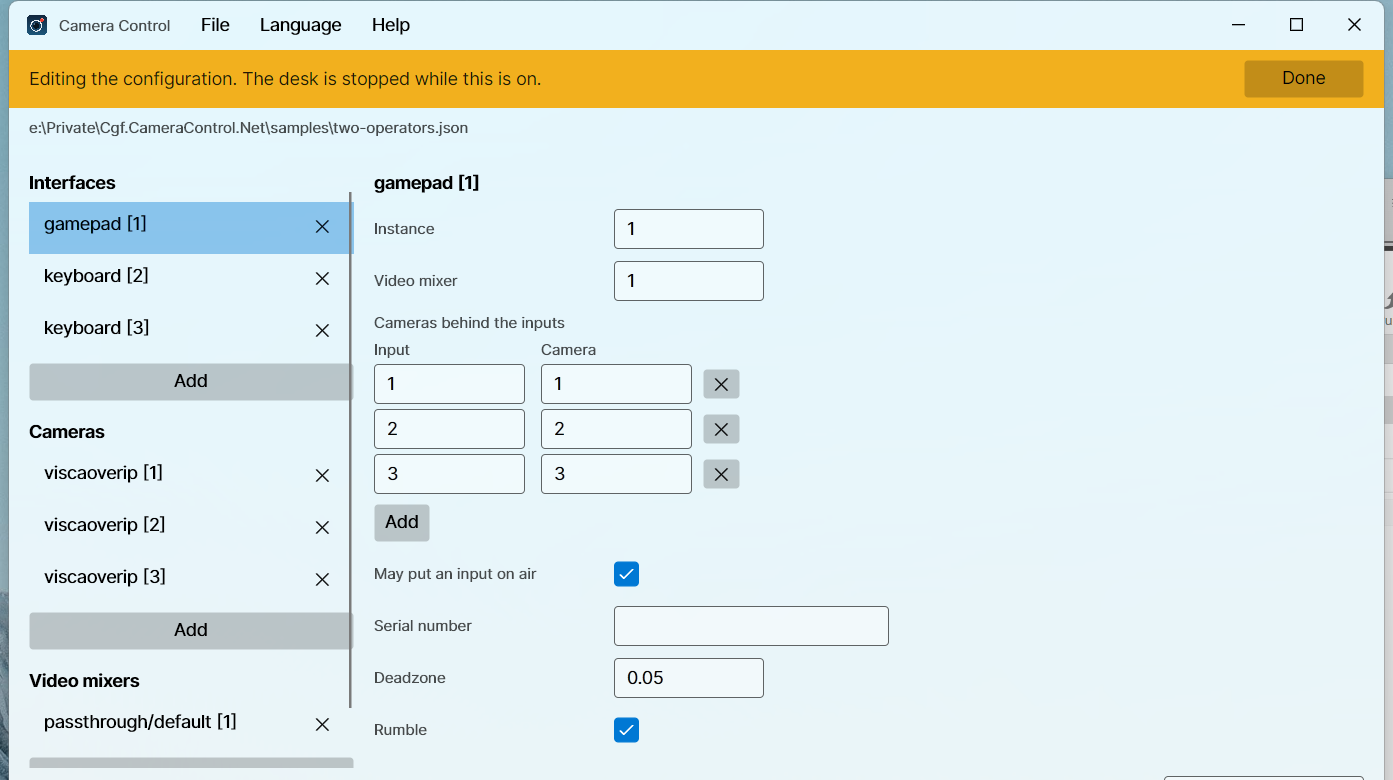
Task: Click the two-operators.json file path text
Action: click(249, 128)
